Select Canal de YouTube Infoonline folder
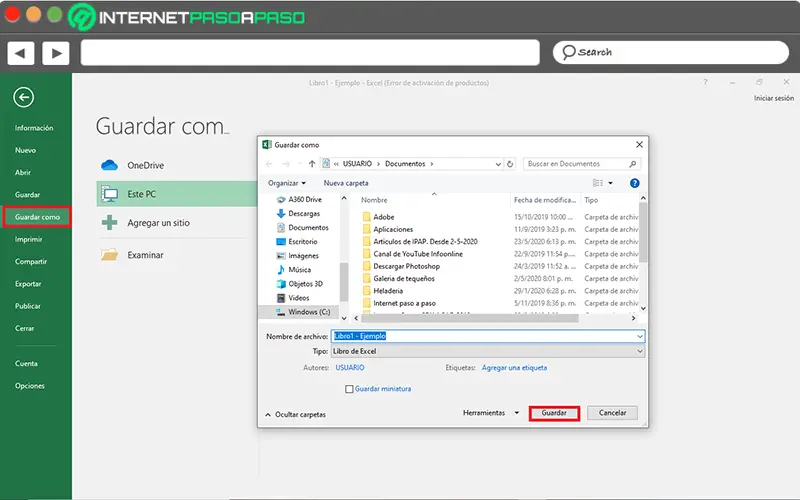Viewport: 800px width, 500px height. [x=412, y=254]
